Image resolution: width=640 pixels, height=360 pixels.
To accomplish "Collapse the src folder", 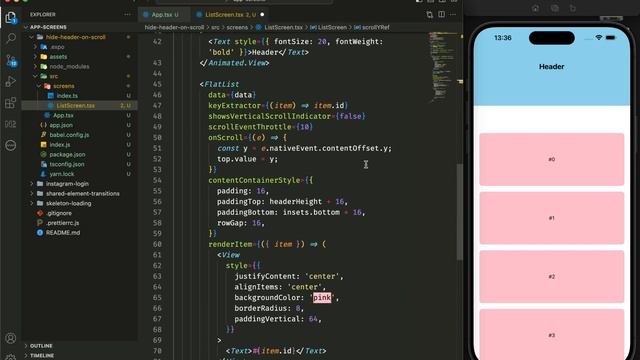I will pos(35,76).
